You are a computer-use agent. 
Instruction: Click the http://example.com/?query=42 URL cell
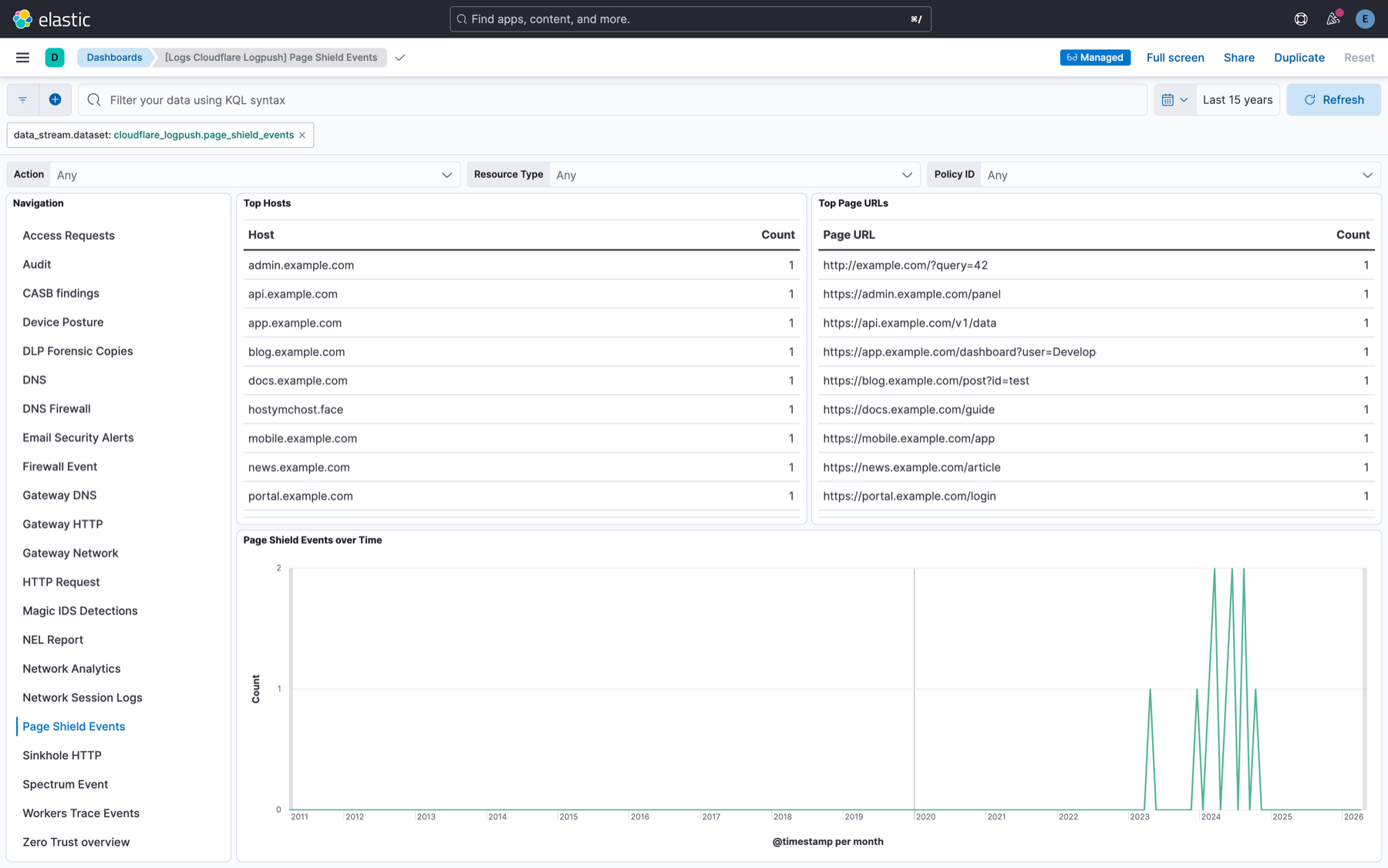click(905, 265)
